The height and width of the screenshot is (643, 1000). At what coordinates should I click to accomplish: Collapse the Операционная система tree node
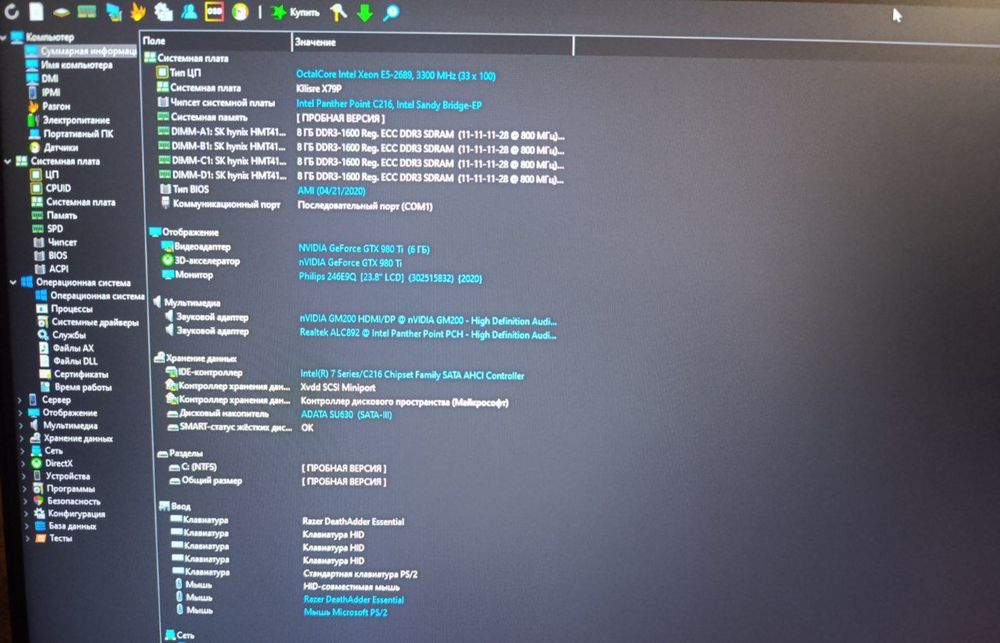[x=13, y=282]
